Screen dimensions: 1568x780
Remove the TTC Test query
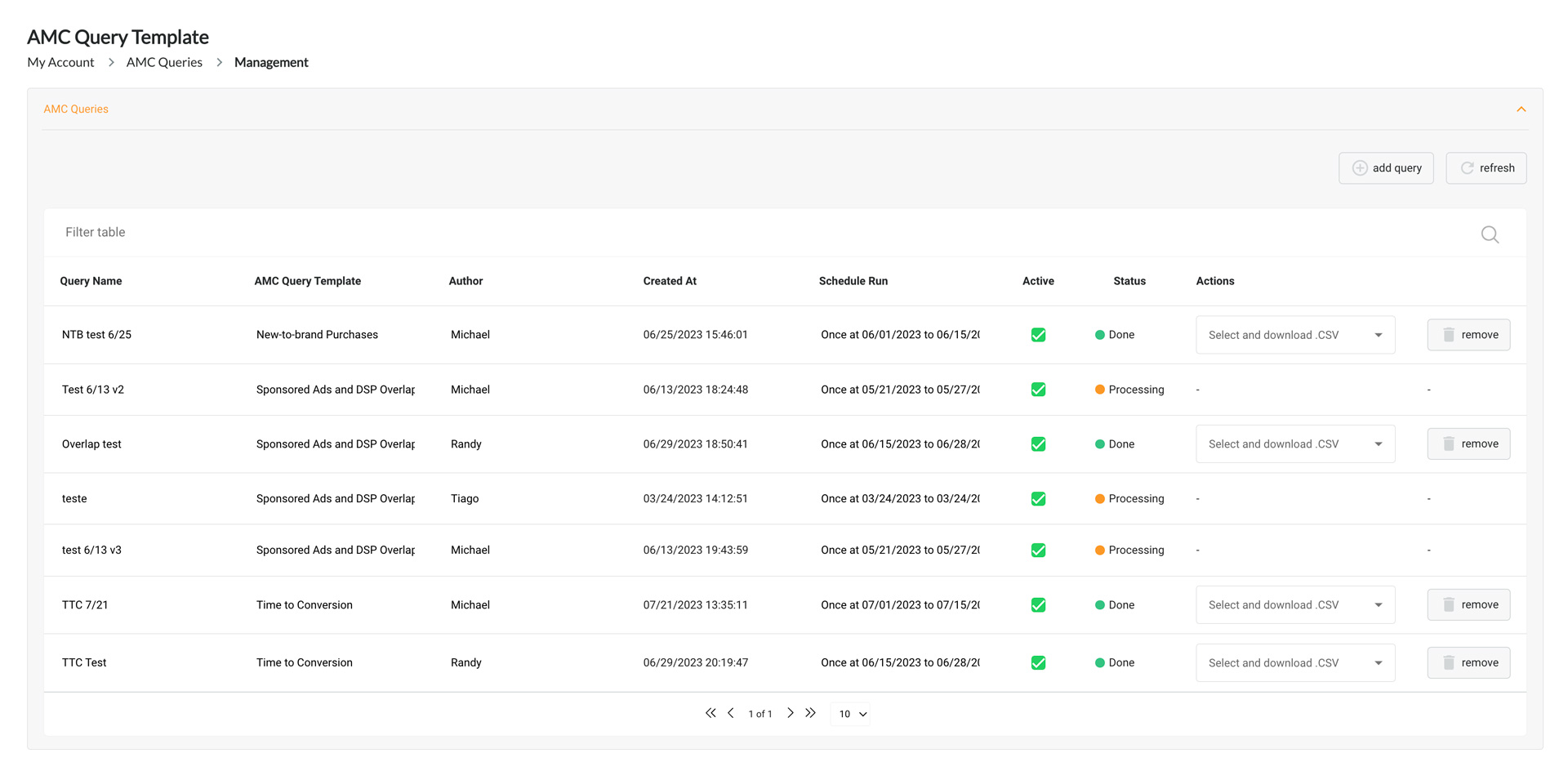[1468, 663]
